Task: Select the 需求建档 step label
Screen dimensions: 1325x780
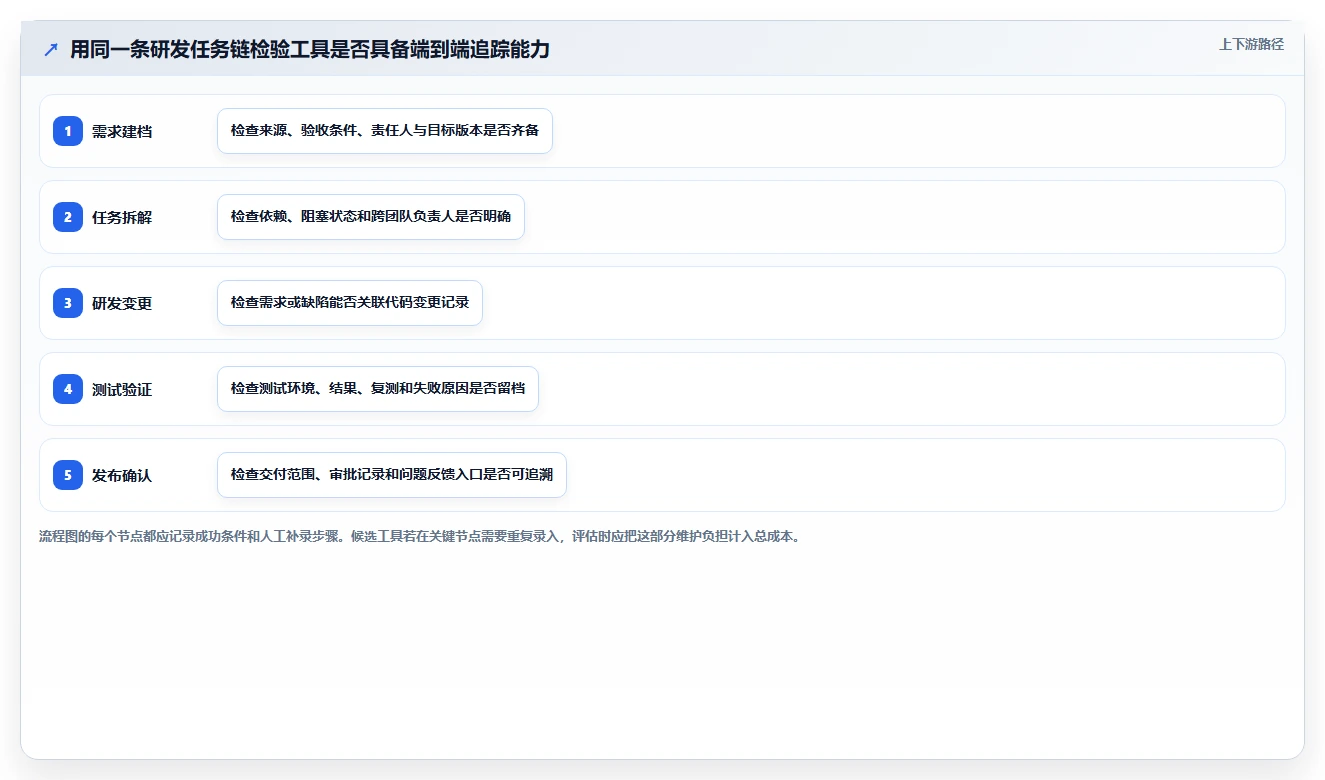Action: pos(122,131)
